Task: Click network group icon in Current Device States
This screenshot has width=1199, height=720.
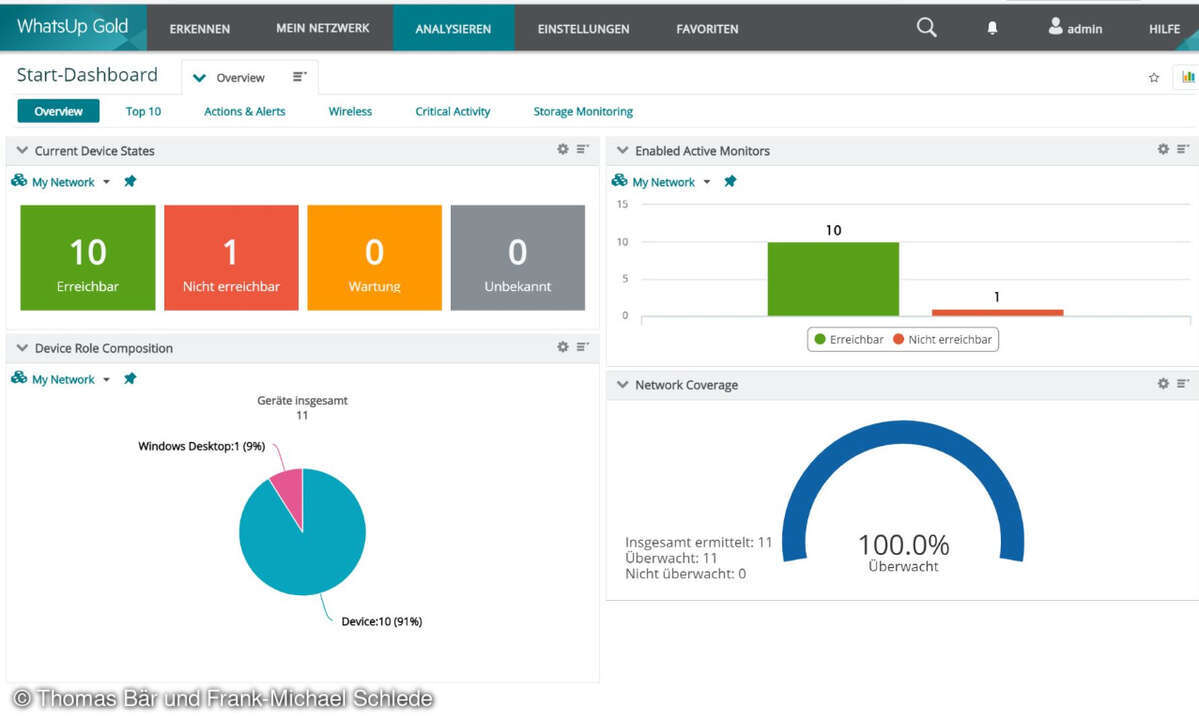Action: [x=19, y=180]
